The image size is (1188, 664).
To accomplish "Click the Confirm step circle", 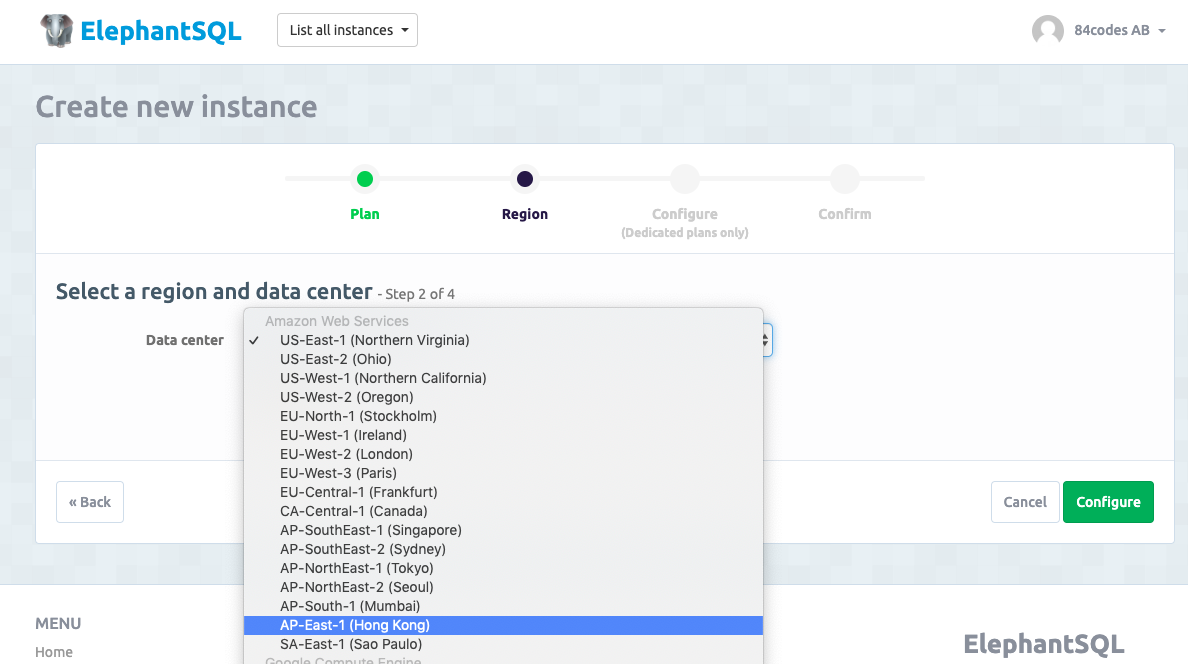I will [845, 180].
